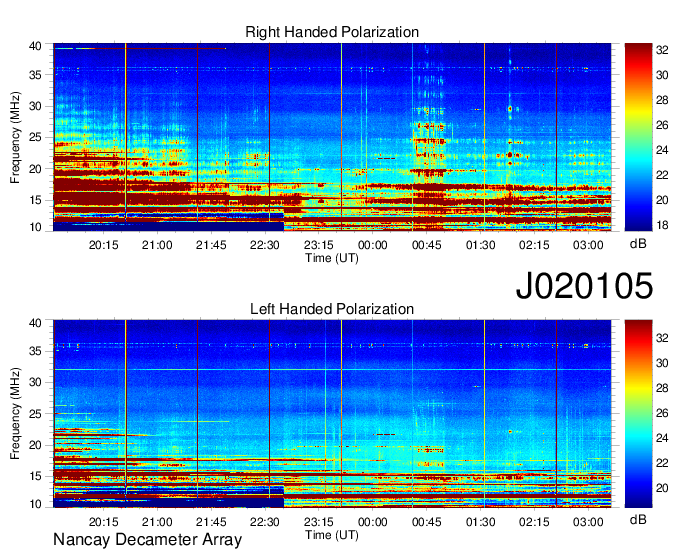Click the 32 dB tick on Left Handed colorbar
The height and width of the screenshot is (552, 680).
(x=662, y=338)
